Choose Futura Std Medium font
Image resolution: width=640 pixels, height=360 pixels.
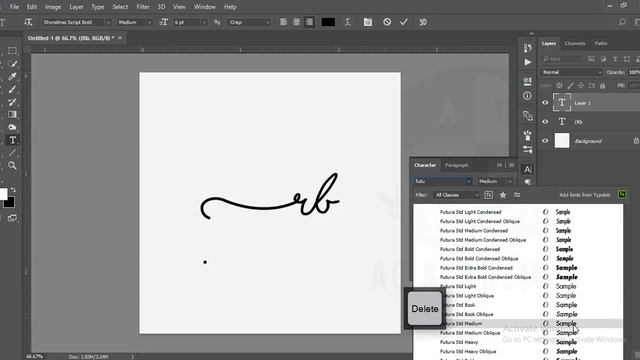click(x=518, y=323)
